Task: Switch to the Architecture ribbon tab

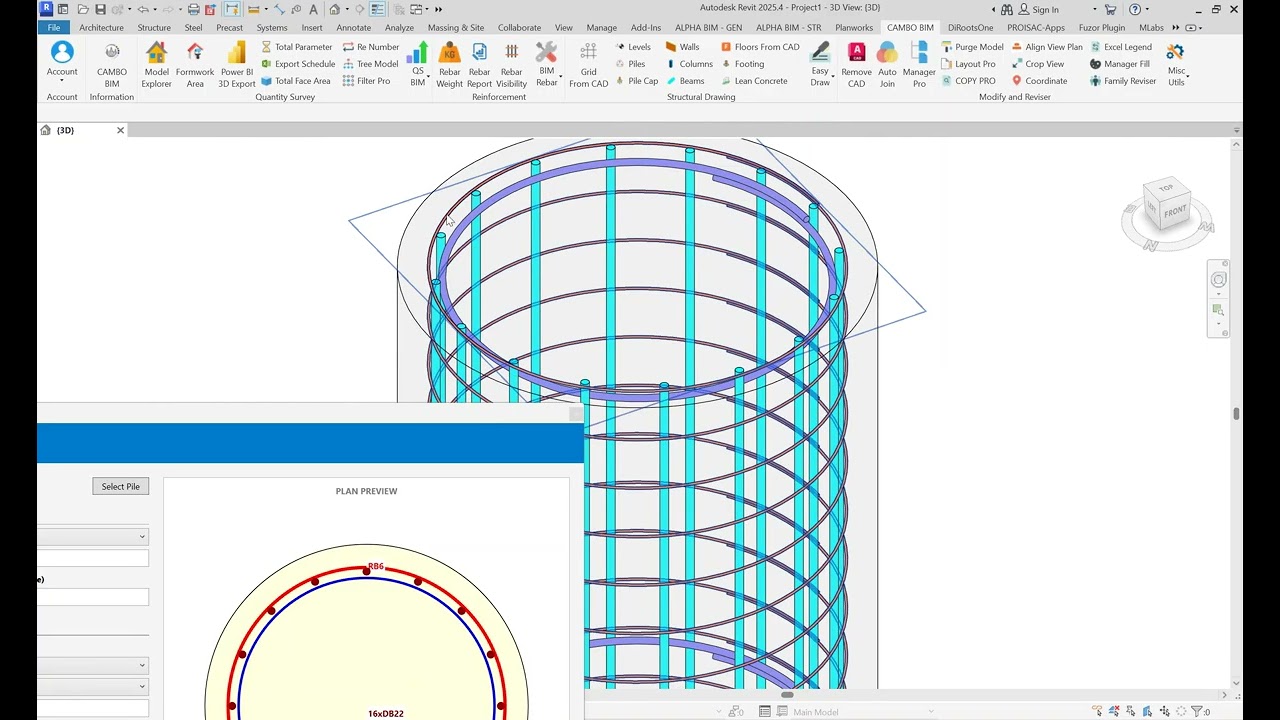Action: 102,28
